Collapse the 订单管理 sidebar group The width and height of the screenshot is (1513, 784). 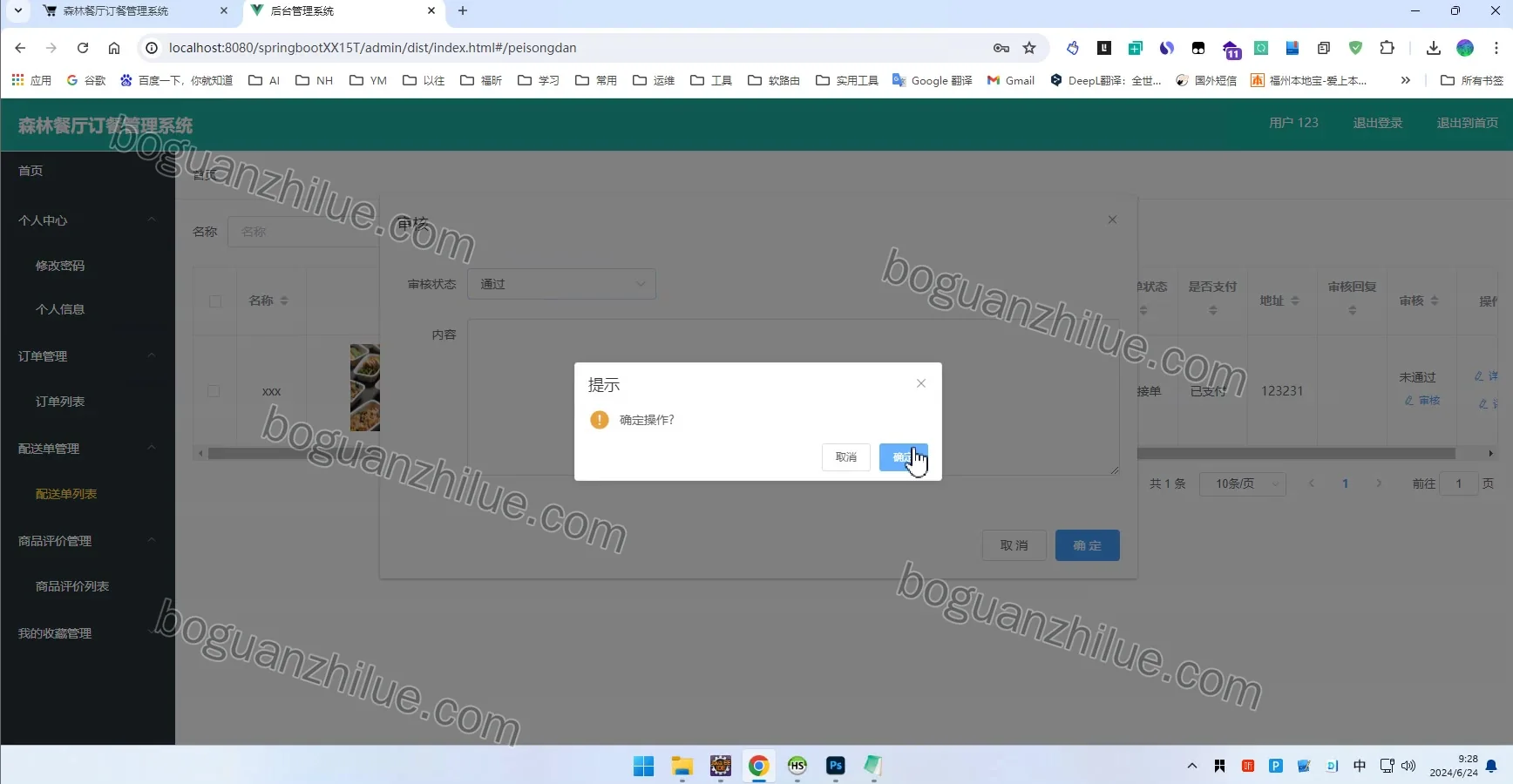[87, 356]
